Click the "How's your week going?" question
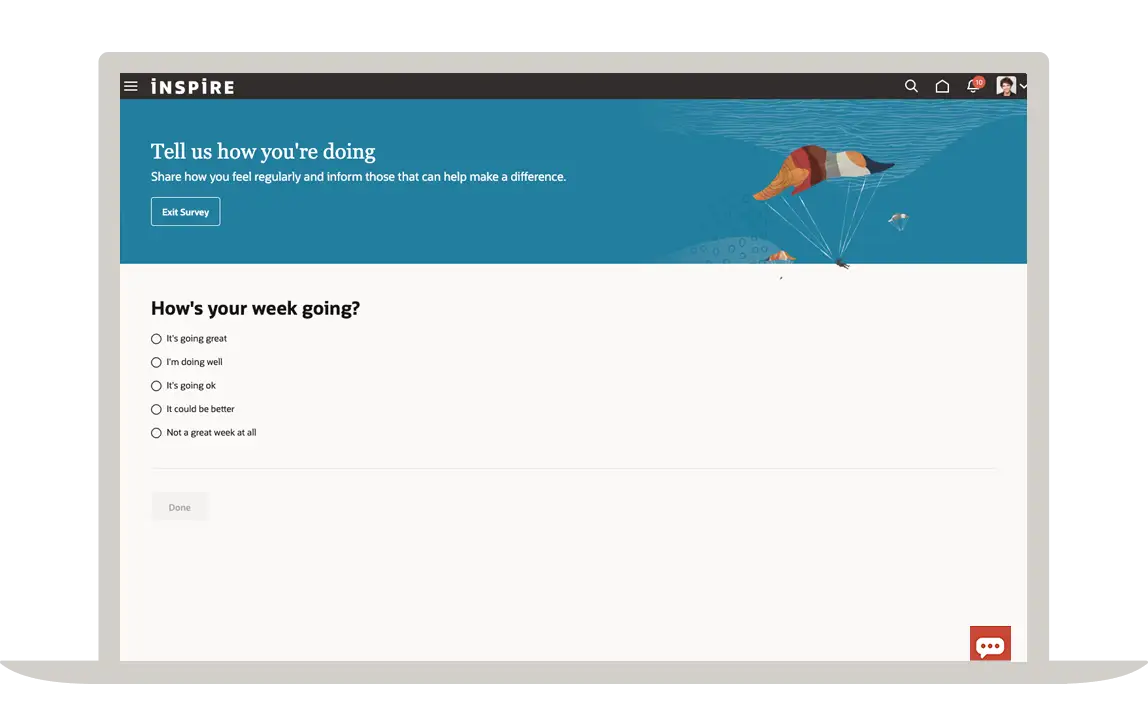Viewport: 1148px width, 724px height. [x=255, y=309]
